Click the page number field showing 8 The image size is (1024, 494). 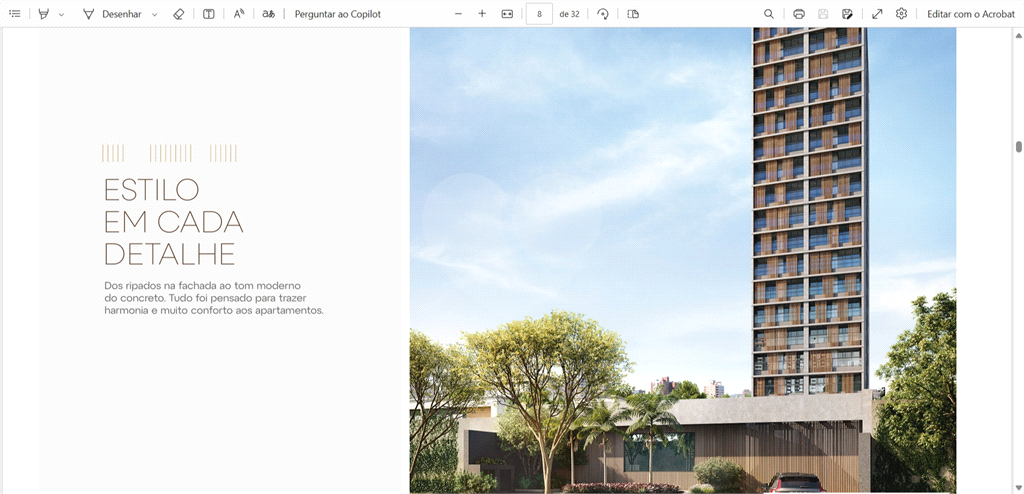pos(539,14)
